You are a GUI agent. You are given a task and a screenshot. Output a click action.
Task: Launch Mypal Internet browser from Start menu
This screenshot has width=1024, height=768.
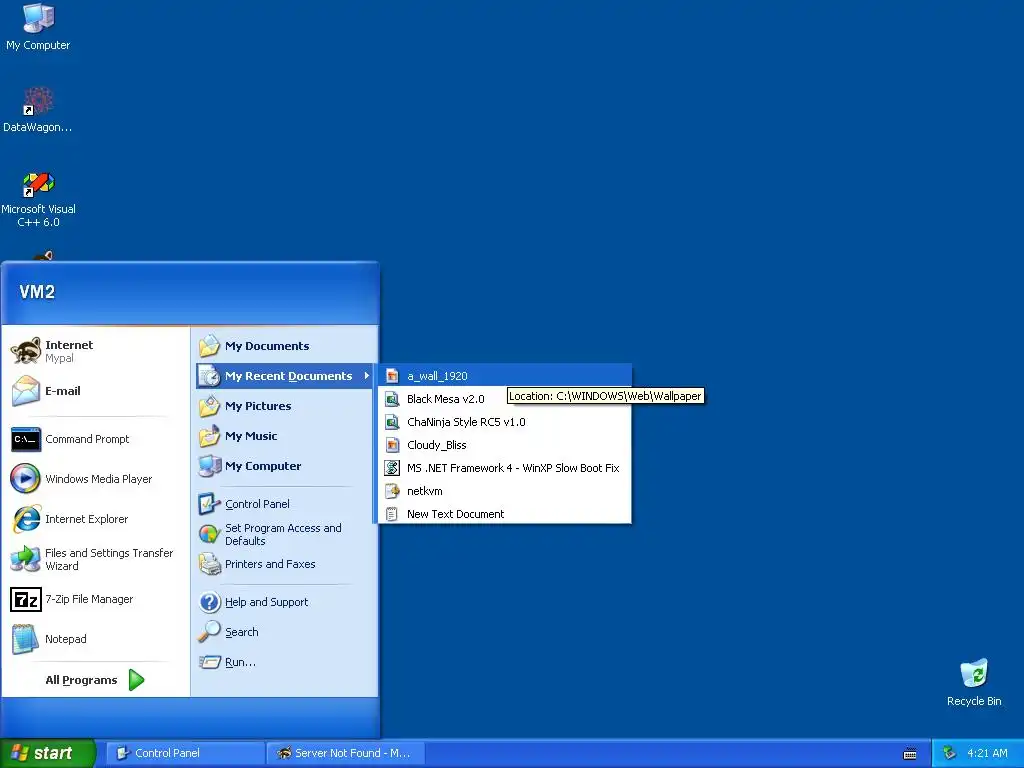click(x=95, y=351)
